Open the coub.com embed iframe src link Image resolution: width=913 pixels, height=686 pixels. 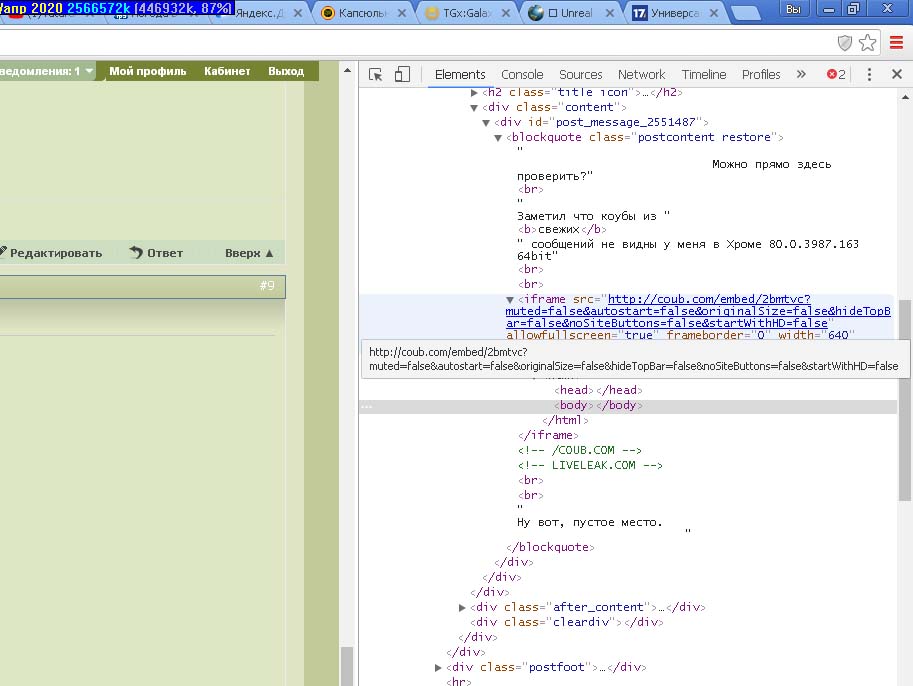pos(708,299)
